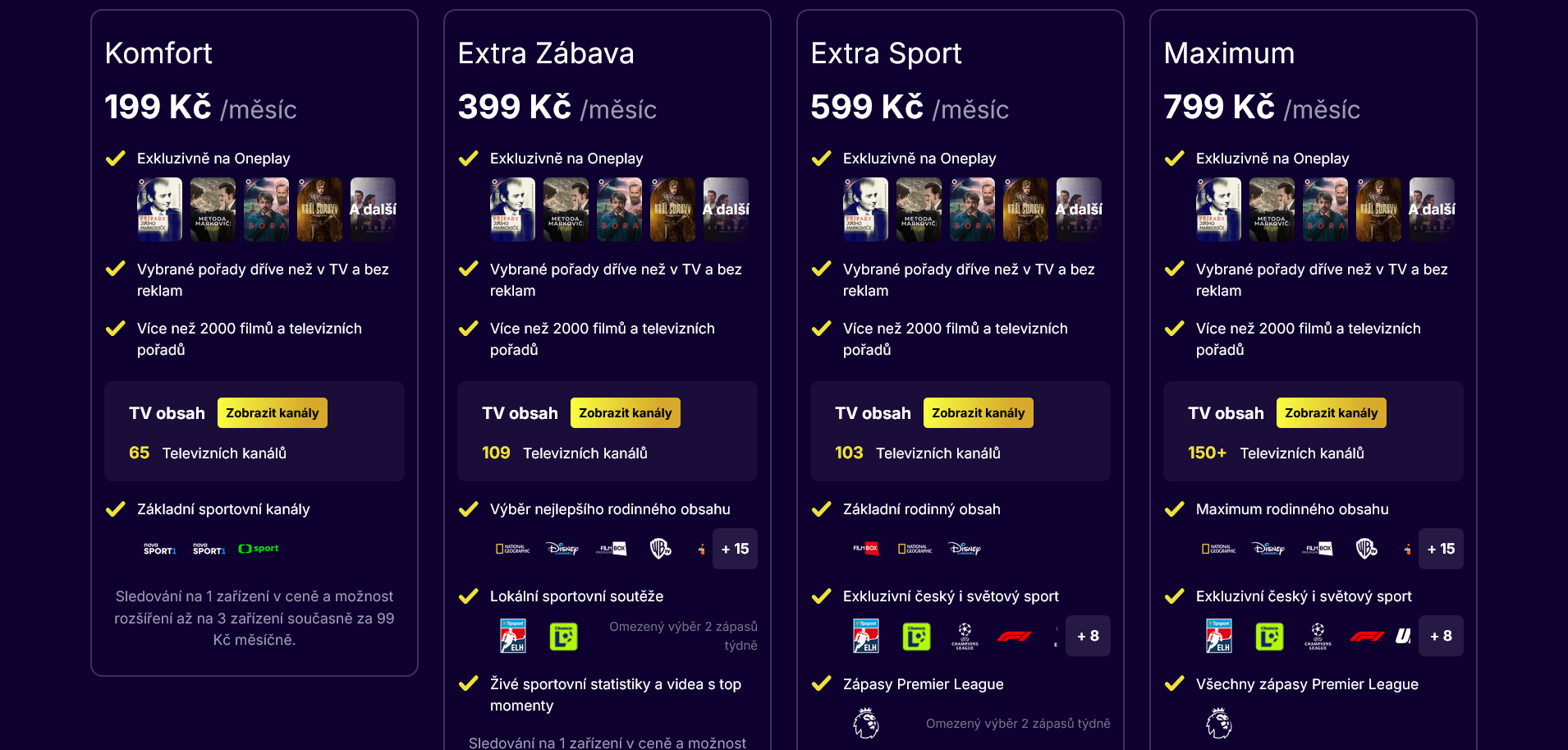Click Disney Channel logo in Extra Sport
The image size is (1568, 750).
[x=965, y=549]
